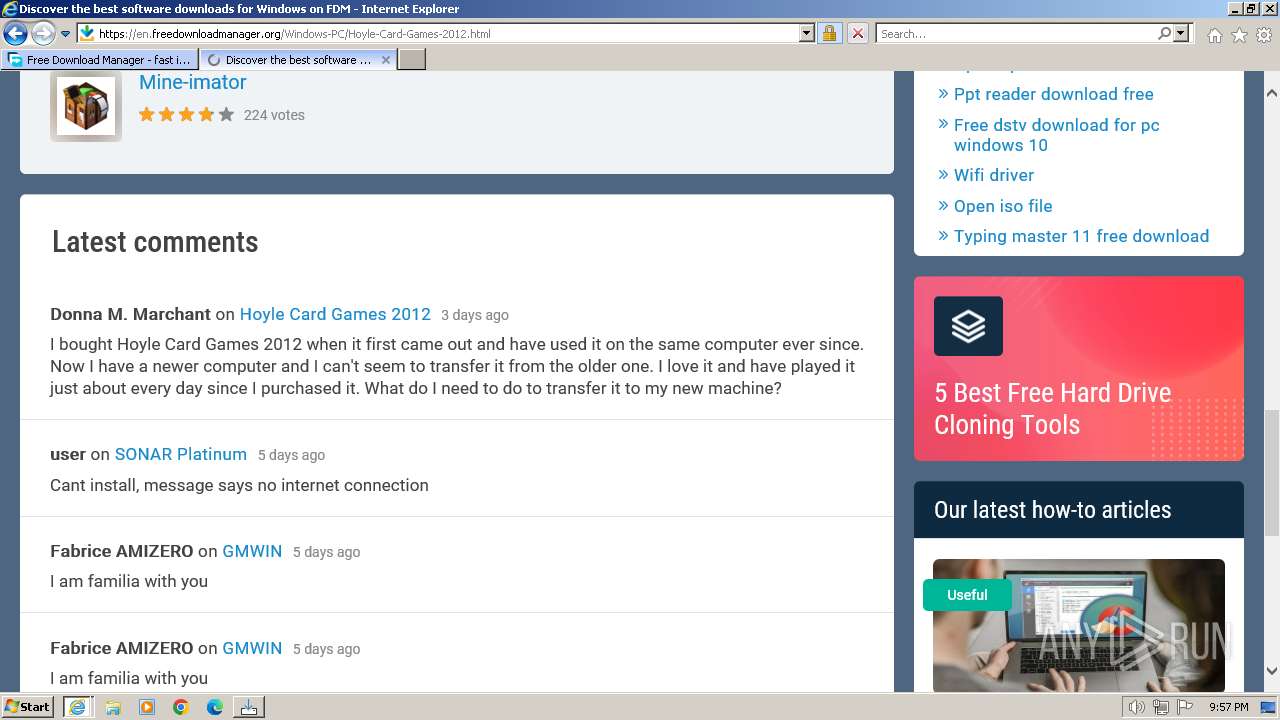Open the media player taskbar icon
The height and width of the screenshot is (720, 1280).
[147, 707]
